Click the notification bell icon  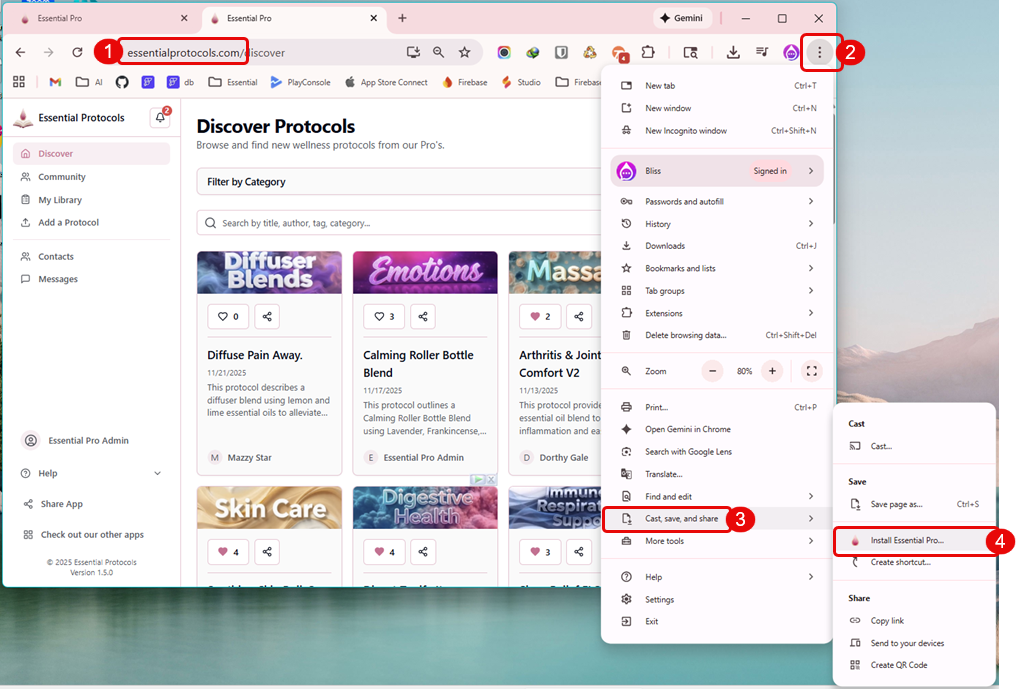tap(159, 118)
